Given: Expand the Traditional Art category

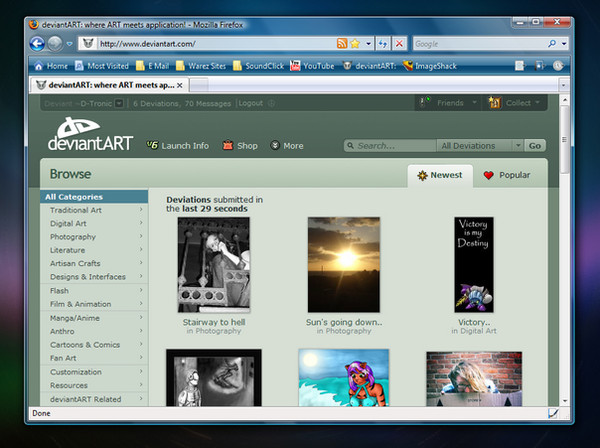Looking at the screenshot, I should [x=141, y=210].
